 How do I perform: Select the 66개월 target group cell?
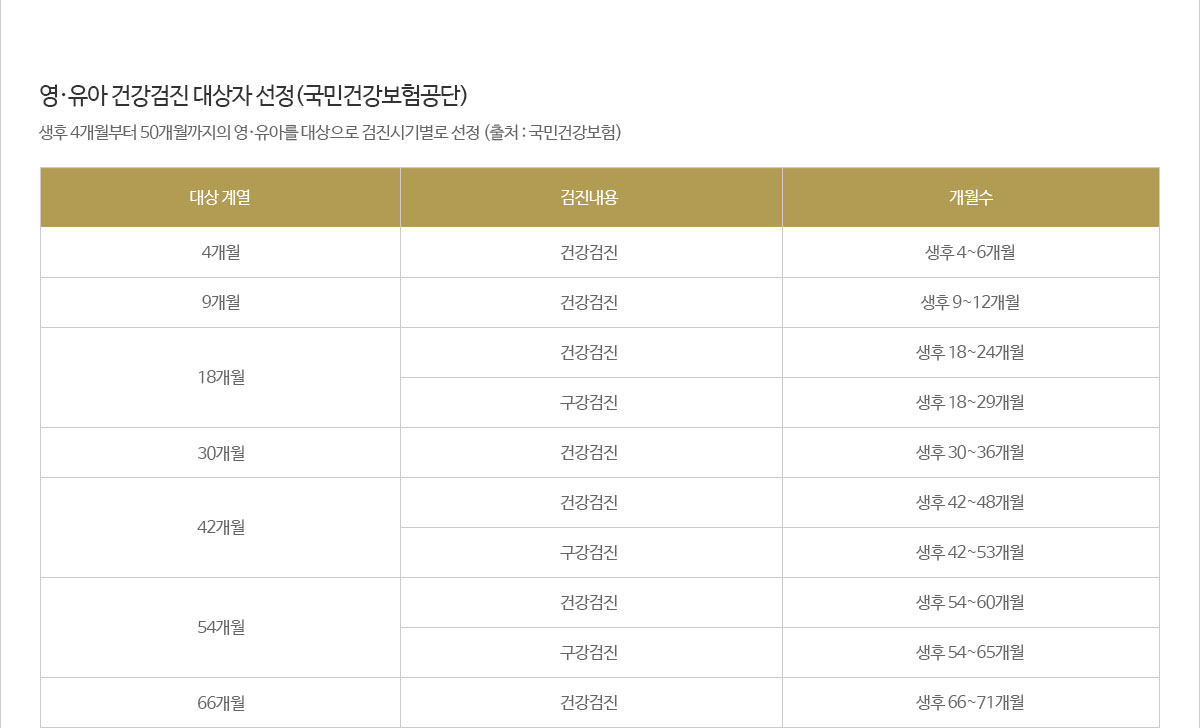(x=220, y=702)
